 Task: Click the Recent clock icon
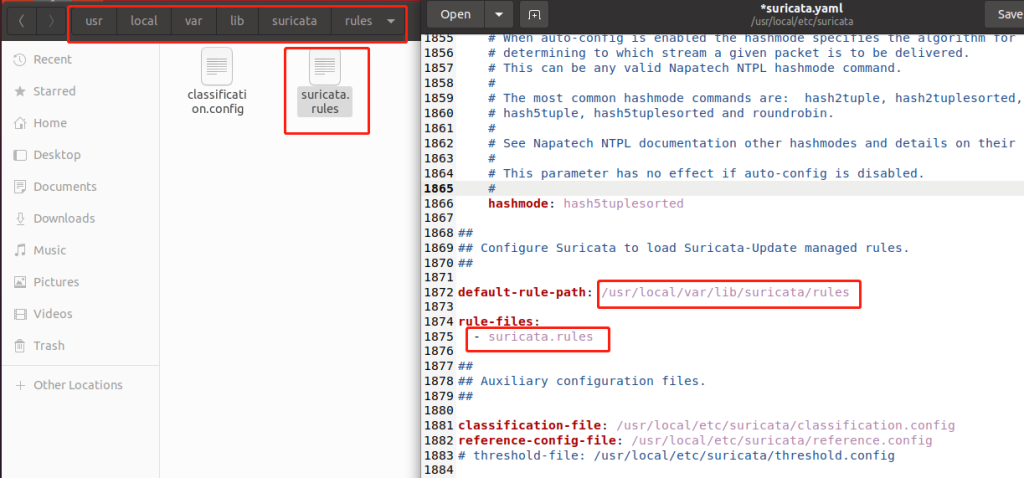pos(20,59)
